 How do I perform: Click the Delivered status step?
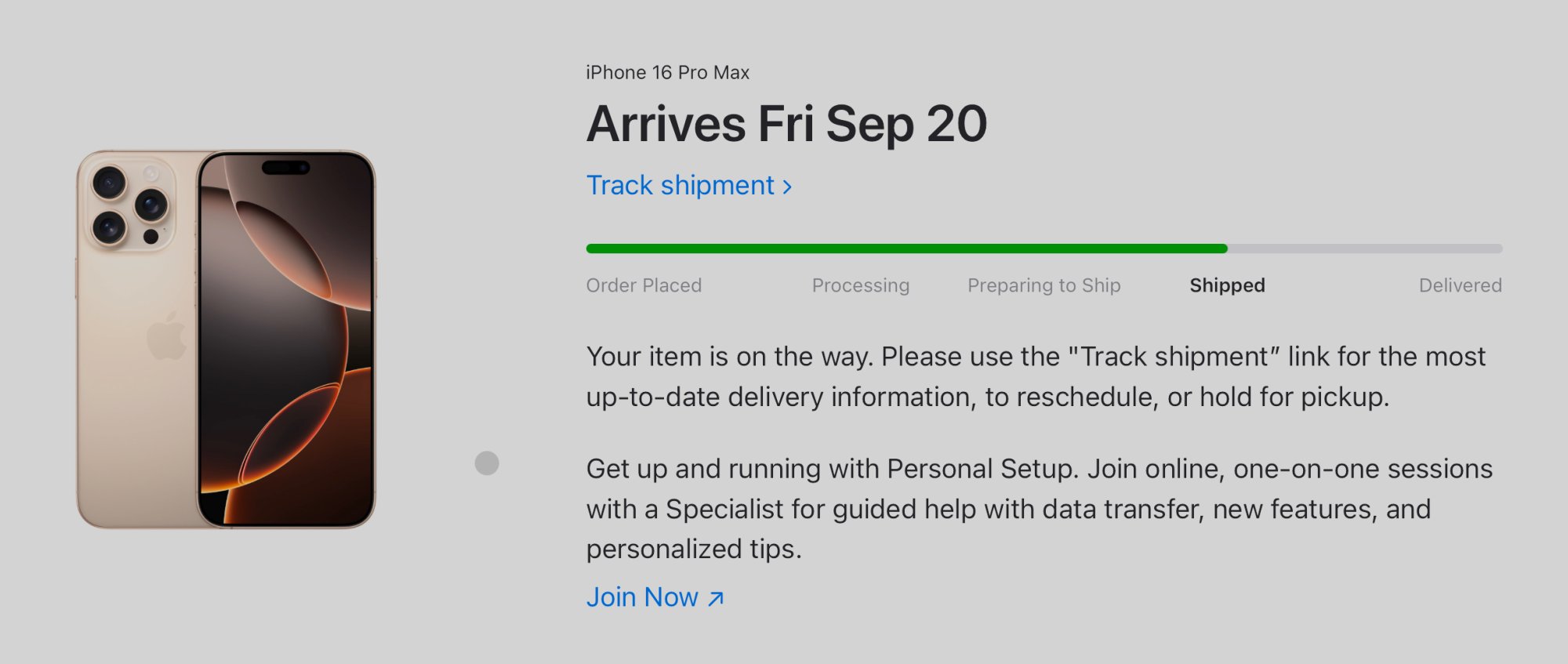coord(1460,285)
